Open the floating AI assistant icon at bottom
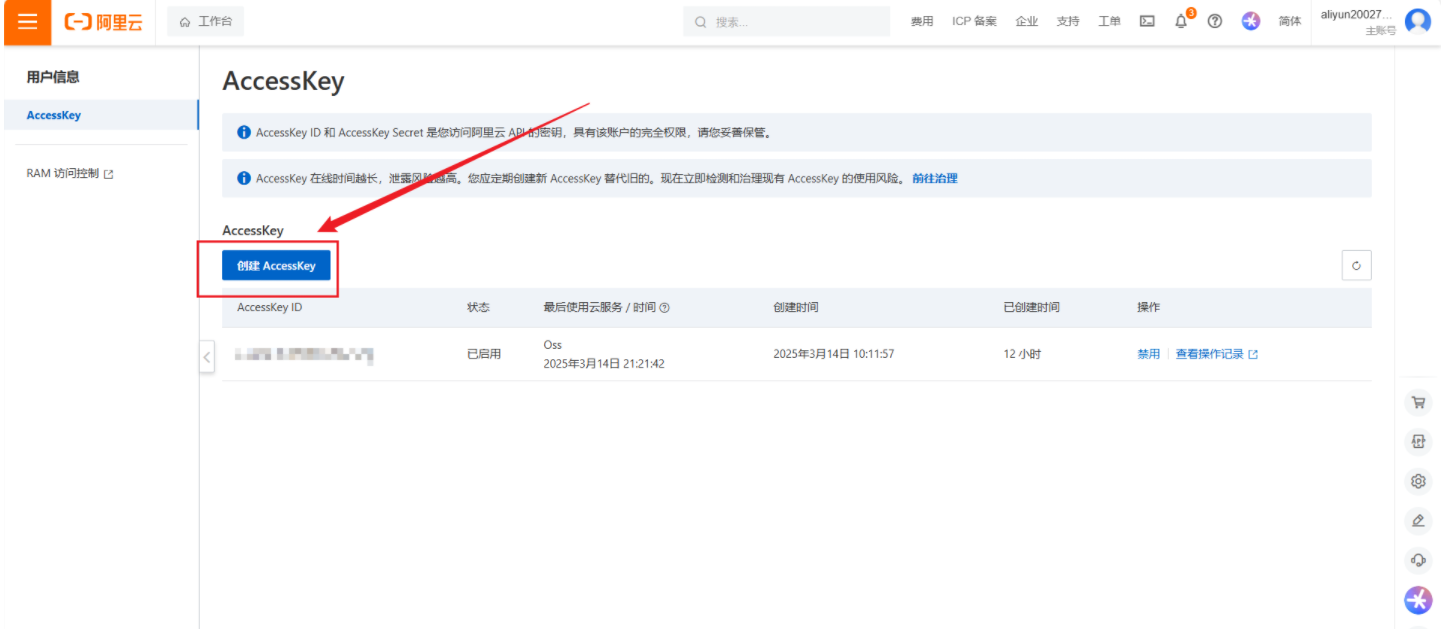This screenshot has height=629, width=1455. [x=1418, y=600]
